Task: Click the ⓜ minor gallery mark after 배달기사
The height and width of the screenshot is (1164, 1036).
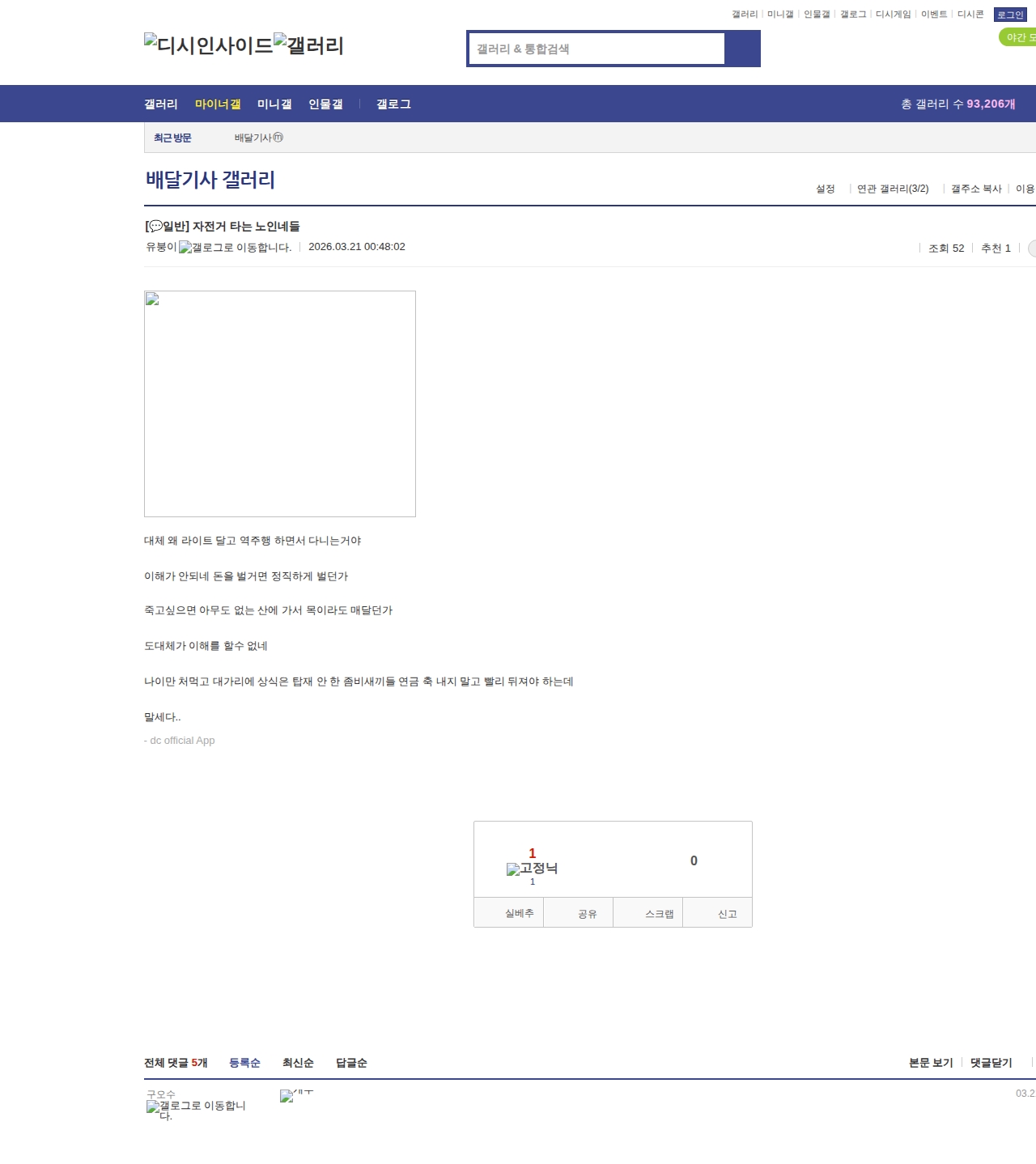Action: click(278, 138)
